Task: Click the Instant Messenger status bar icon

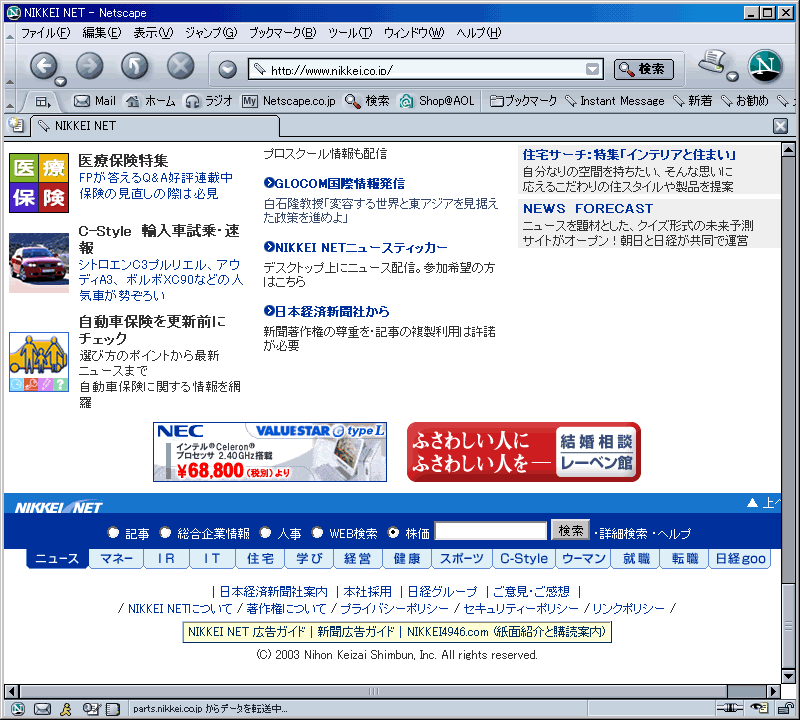Action: coord(66,708)
